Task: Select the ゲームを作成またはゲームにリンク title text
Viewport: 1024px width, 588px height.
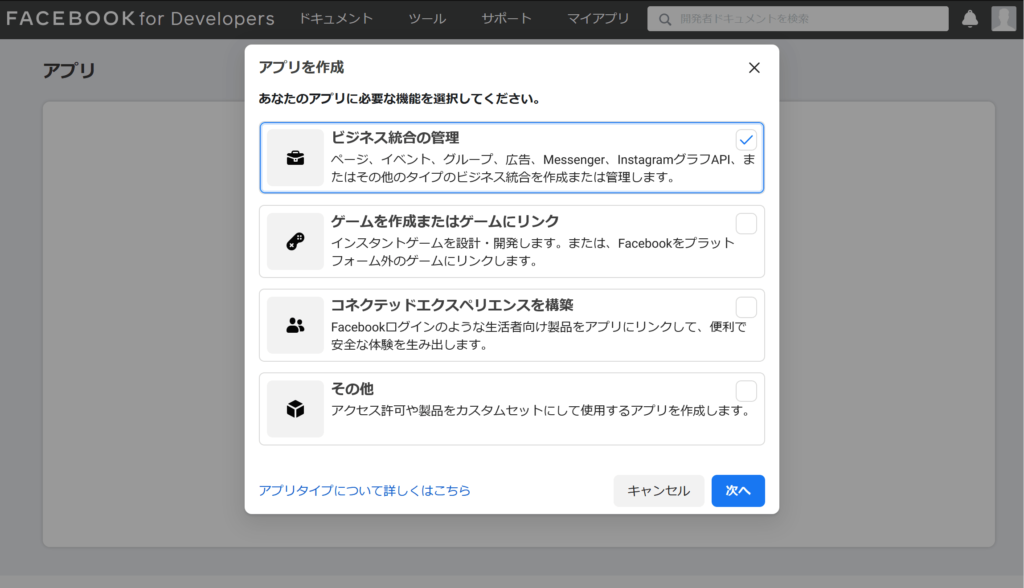Action: click(445, 221)
